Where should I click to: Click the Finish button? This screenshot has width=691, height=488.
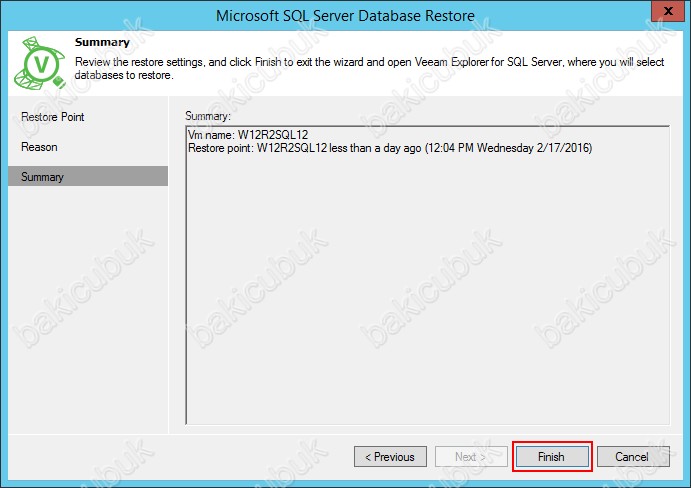coord(552,457)
